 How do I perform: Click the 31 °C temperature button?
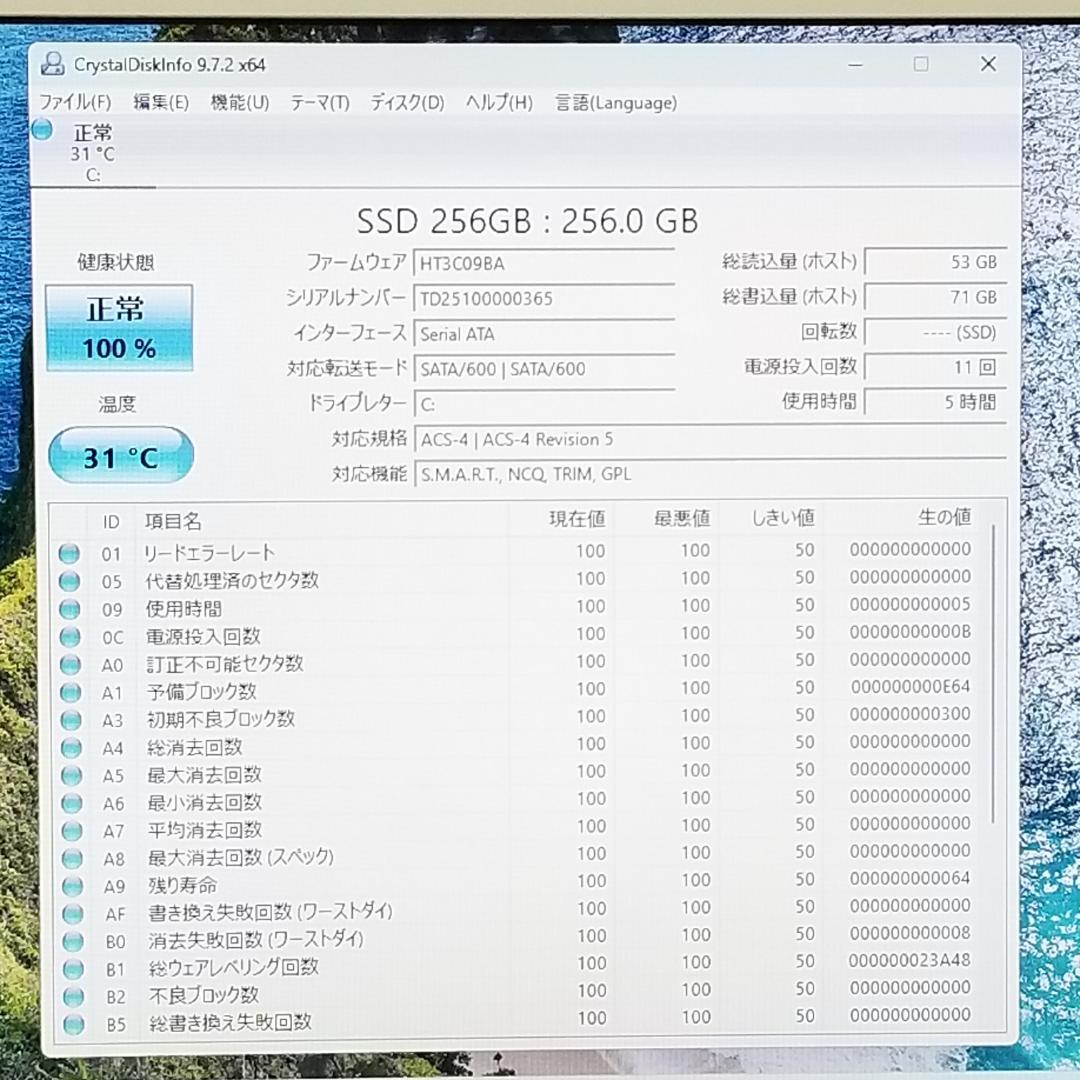(x=121, y=455)
